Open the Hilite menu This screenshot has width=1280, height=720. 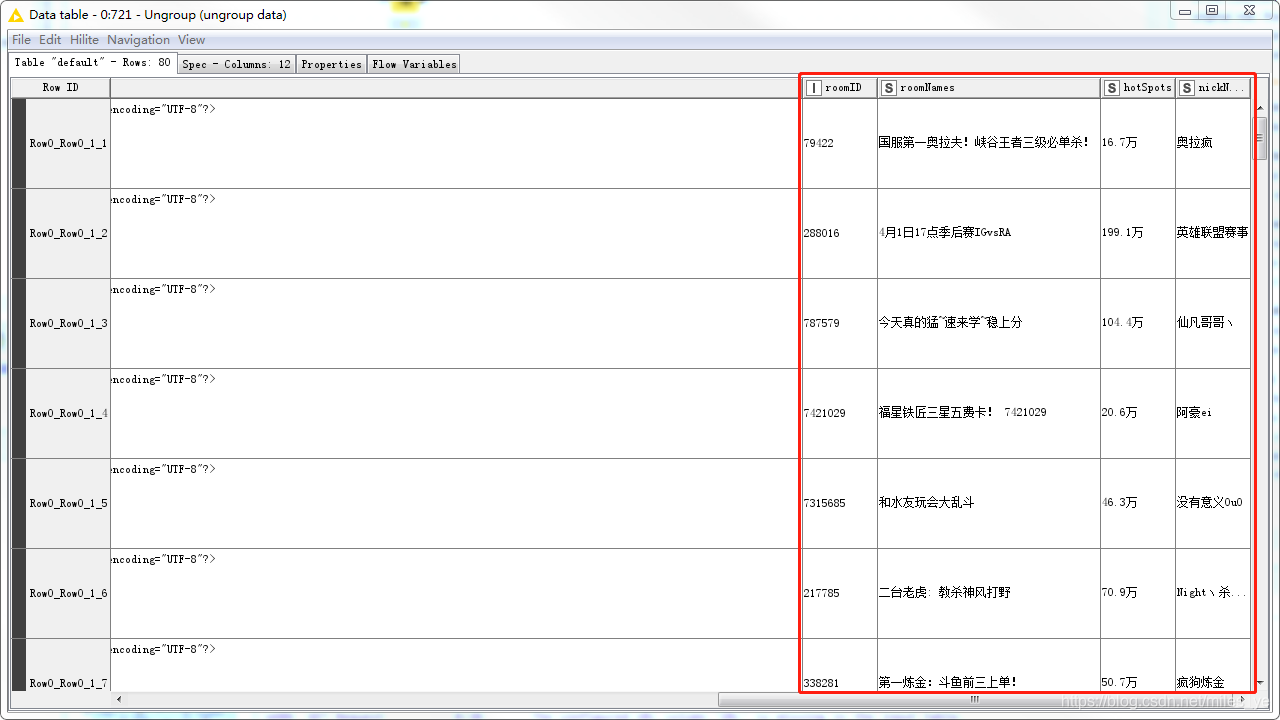(x=84, y=40)
